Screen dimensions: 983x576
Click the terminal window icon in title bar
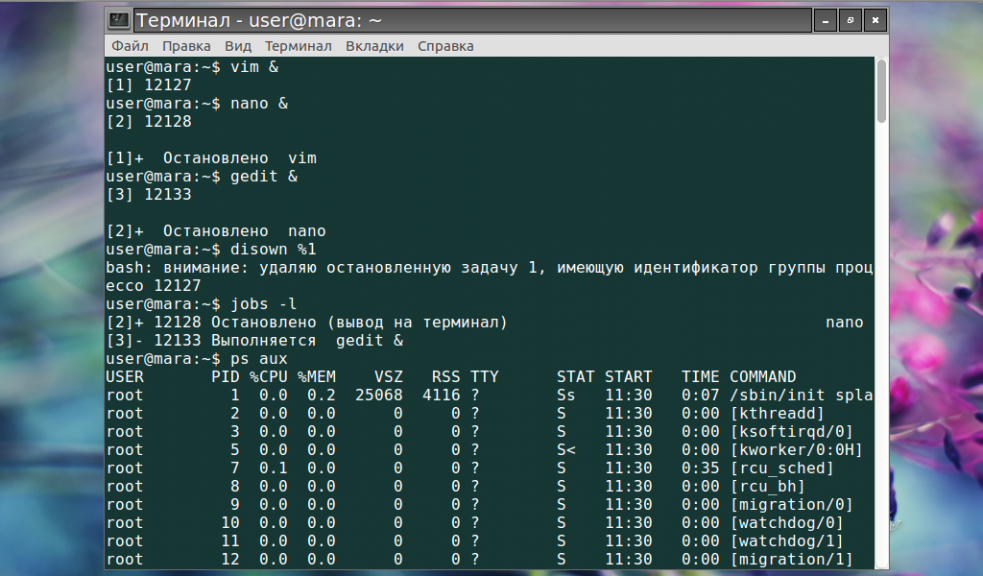(x=119, y=21)
